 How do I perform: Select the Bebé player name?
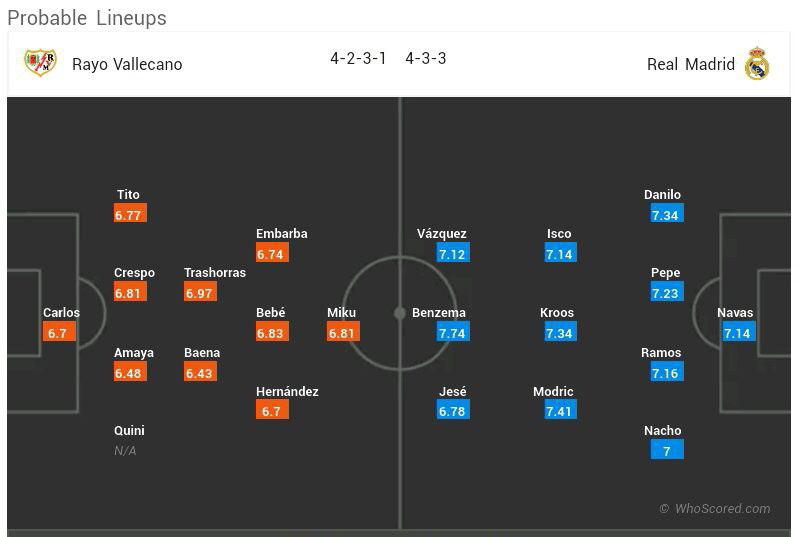pyautogui.click(x=270, y=313)
